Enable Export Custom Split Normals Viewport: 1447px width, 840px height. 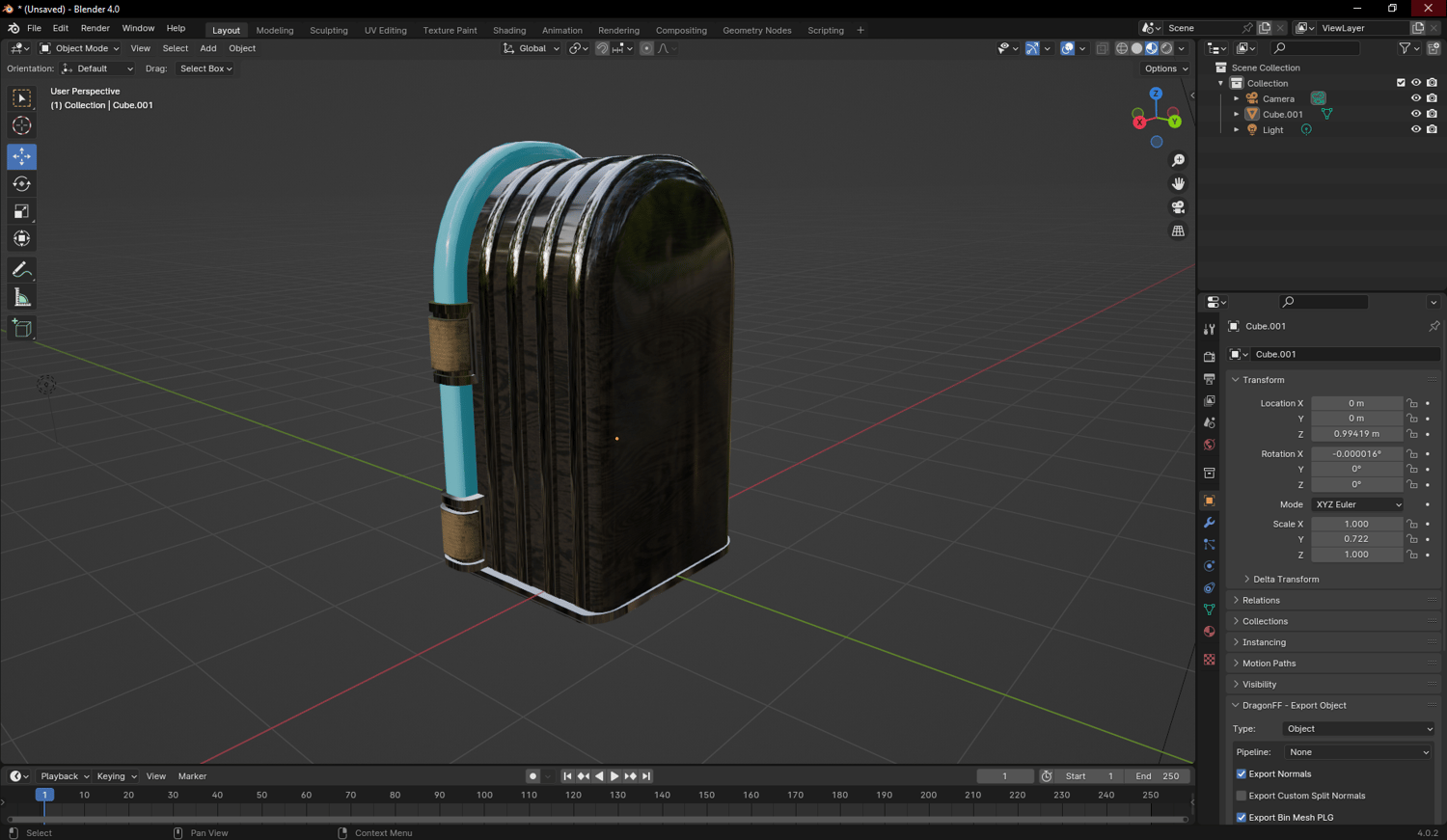tap(1242, 796)
